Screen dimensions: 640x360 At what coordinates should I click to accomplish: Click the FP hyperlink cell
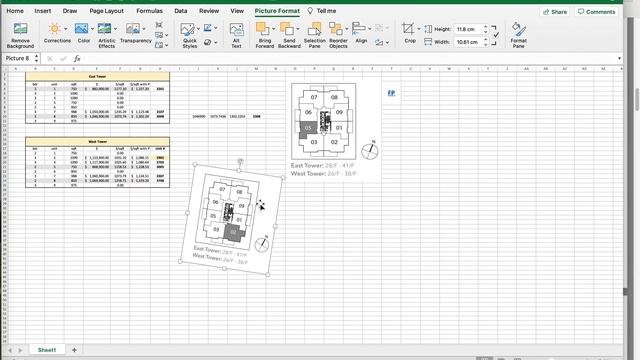point(391,93)
